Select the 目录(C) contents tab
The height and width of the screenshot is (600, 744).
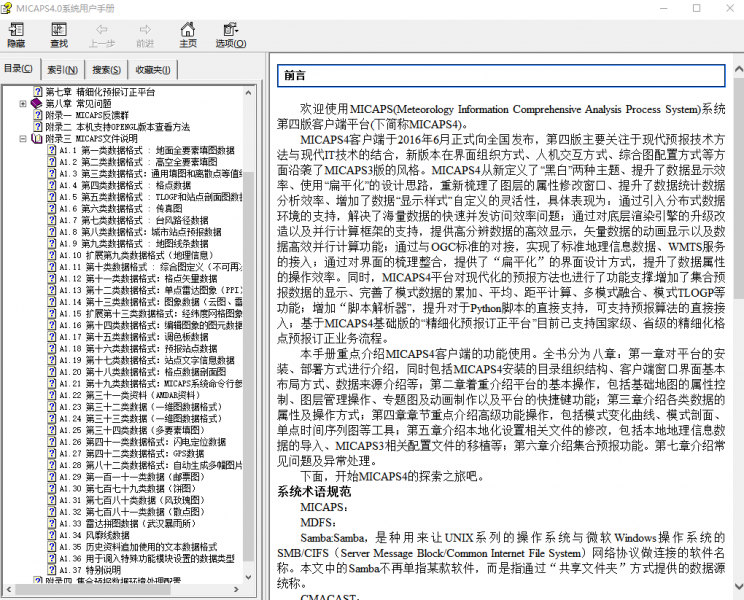coord(19,69)
